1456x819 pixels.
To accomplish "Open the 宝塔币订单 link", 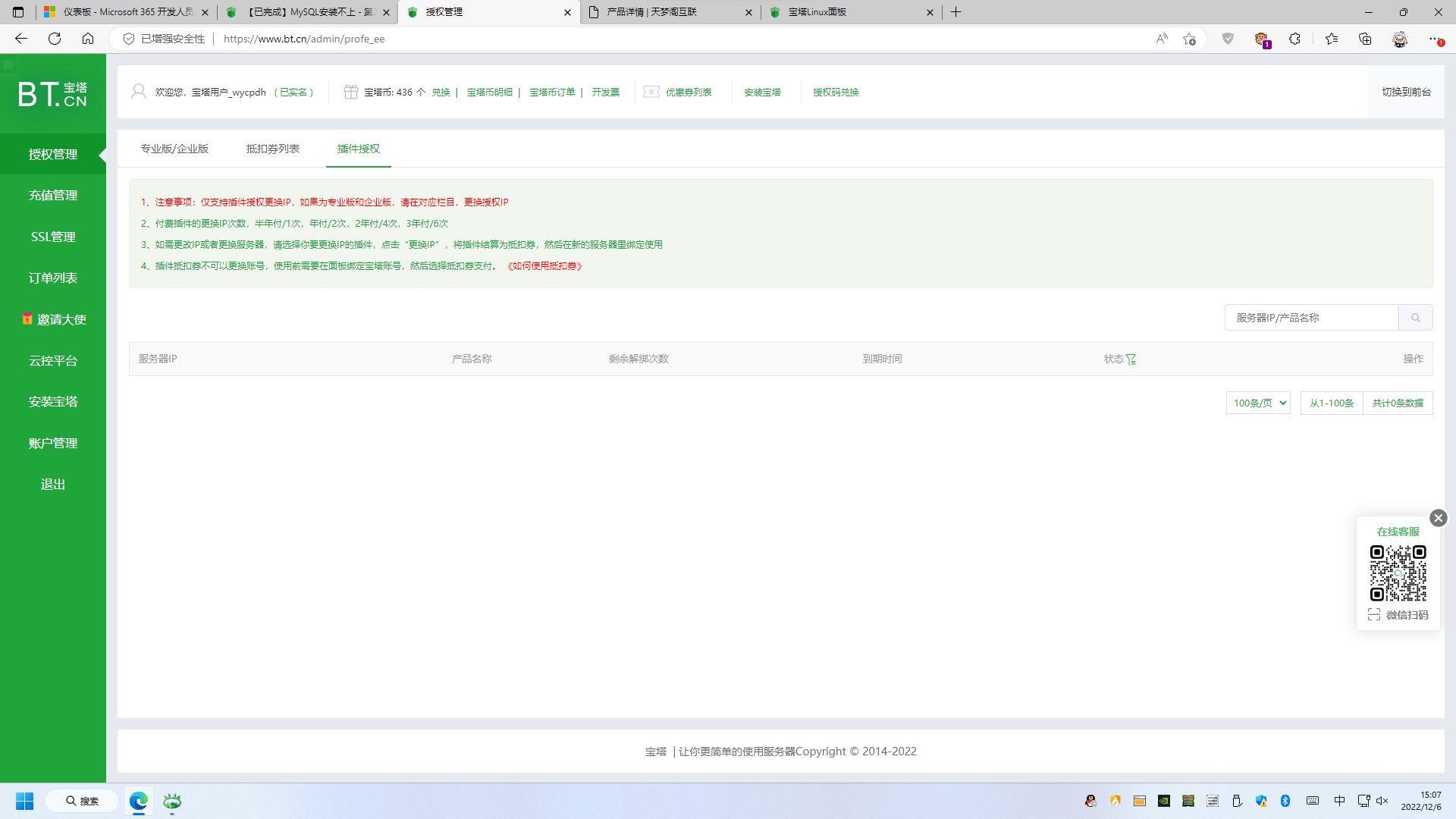I will pyautogui.click(x=552, y=92).
